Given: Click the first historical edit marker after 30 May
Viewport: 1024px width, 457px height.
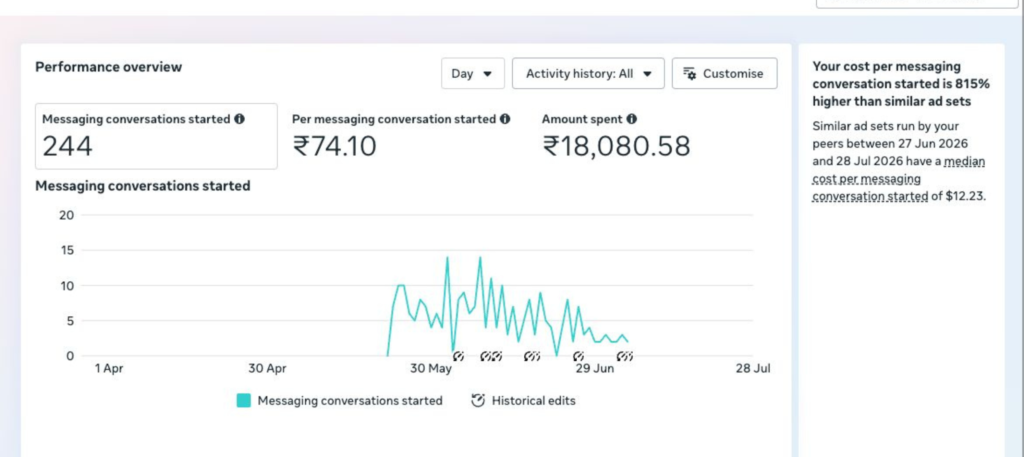Looking at the screenshot, I should (458, 356).
